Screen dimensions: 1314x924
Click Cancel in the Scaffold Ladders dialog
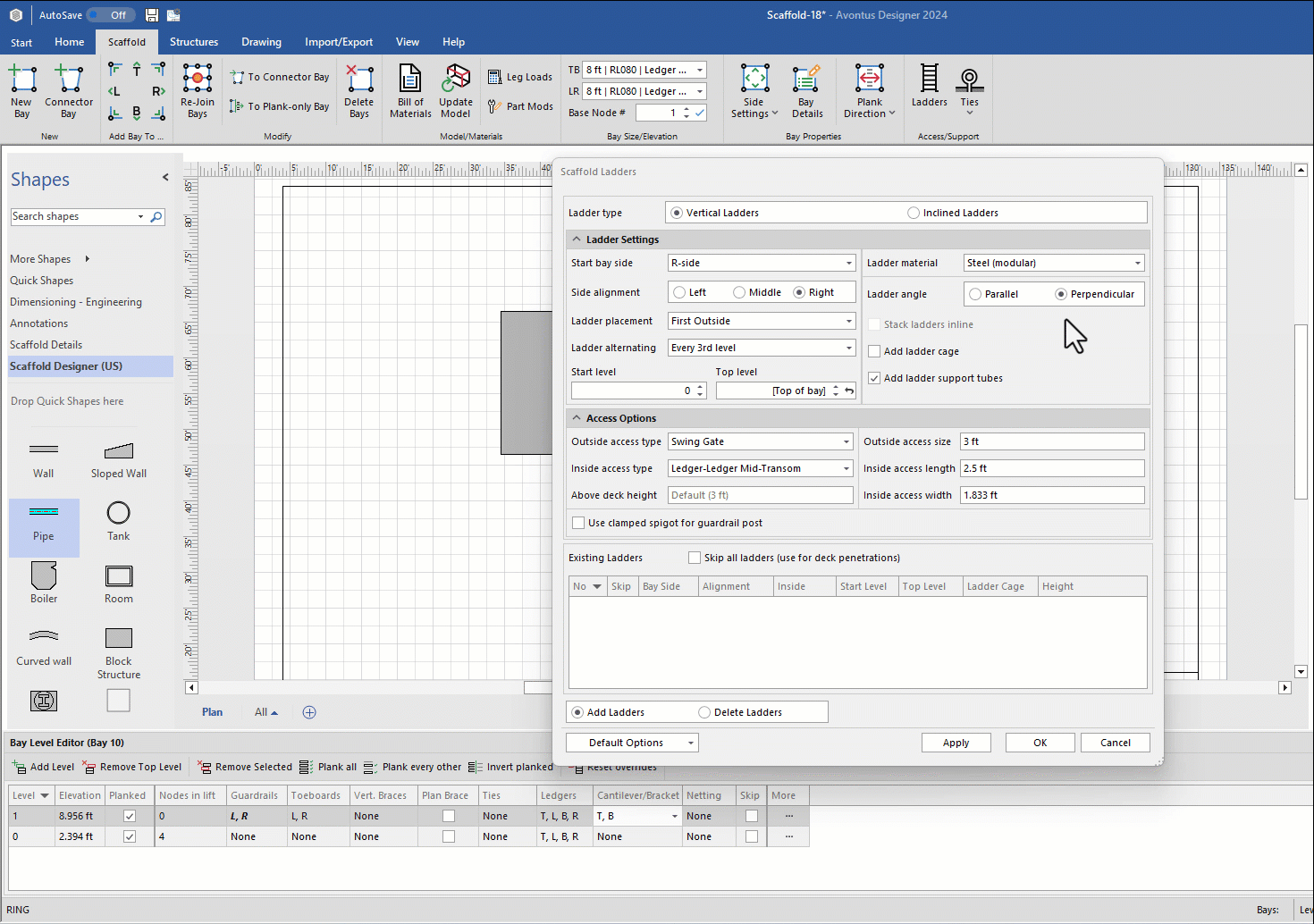coord(1115,743)
